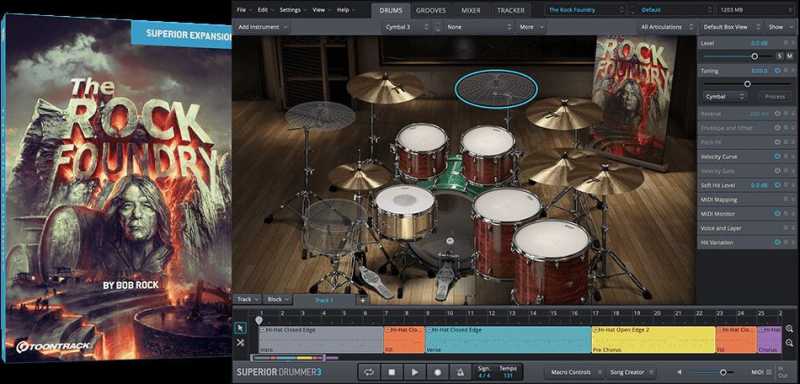Toggle the Tuning power button
Image resolution: width=800 pixels, height=384 pixels.
point(778,71)
